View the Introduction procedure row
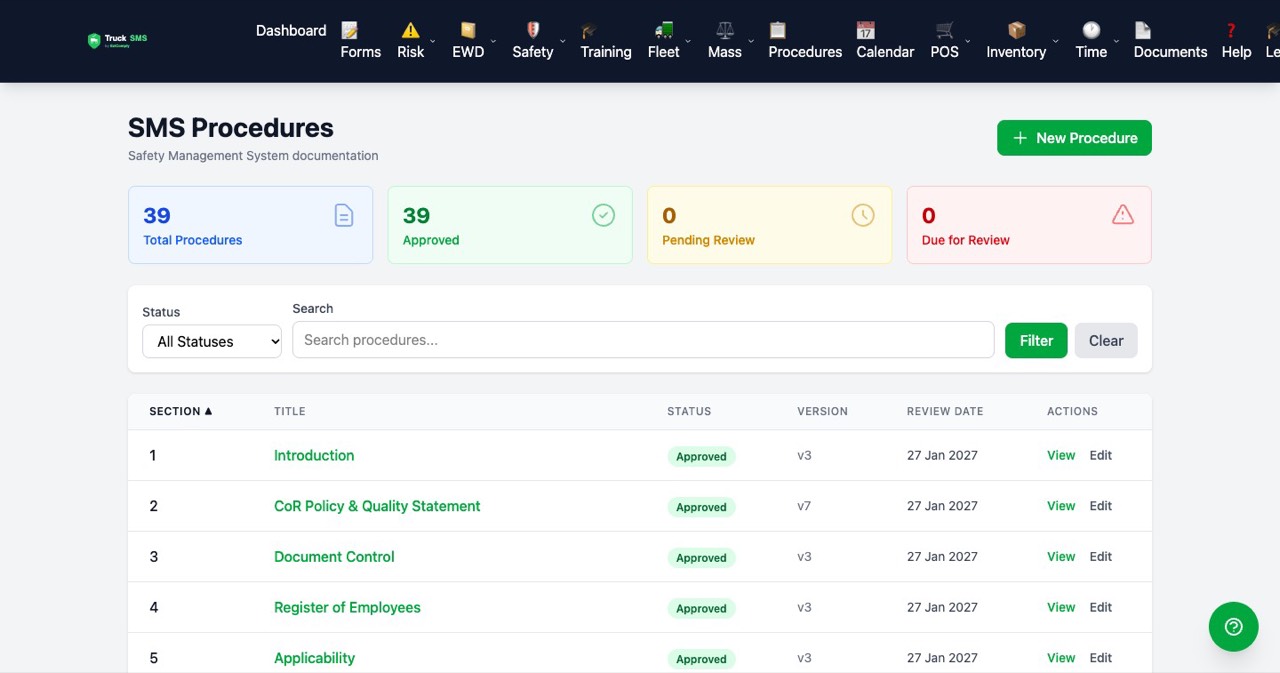The width and height of the screenshot is (1280, 673). click(x=1061, y=455)
